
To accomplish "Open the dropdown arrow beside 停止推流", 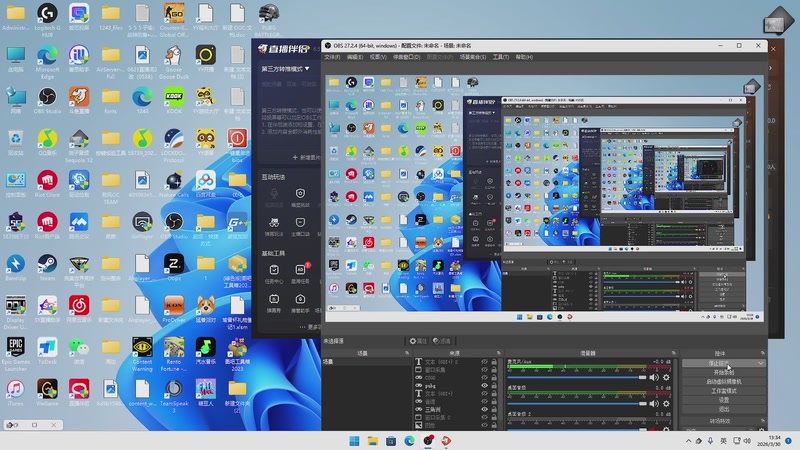I will tap(761, 363).
